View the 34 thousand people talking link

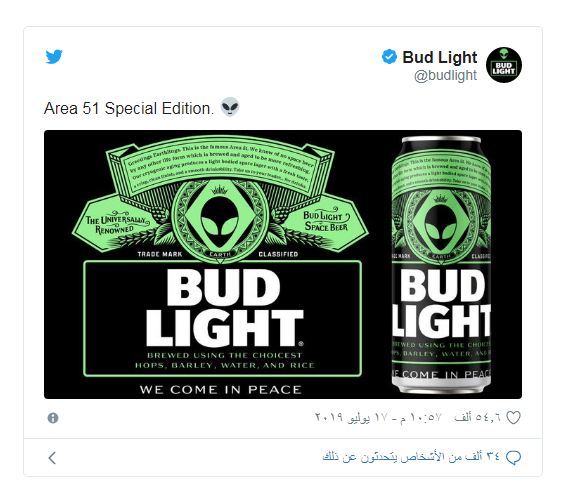coord(411,457)
